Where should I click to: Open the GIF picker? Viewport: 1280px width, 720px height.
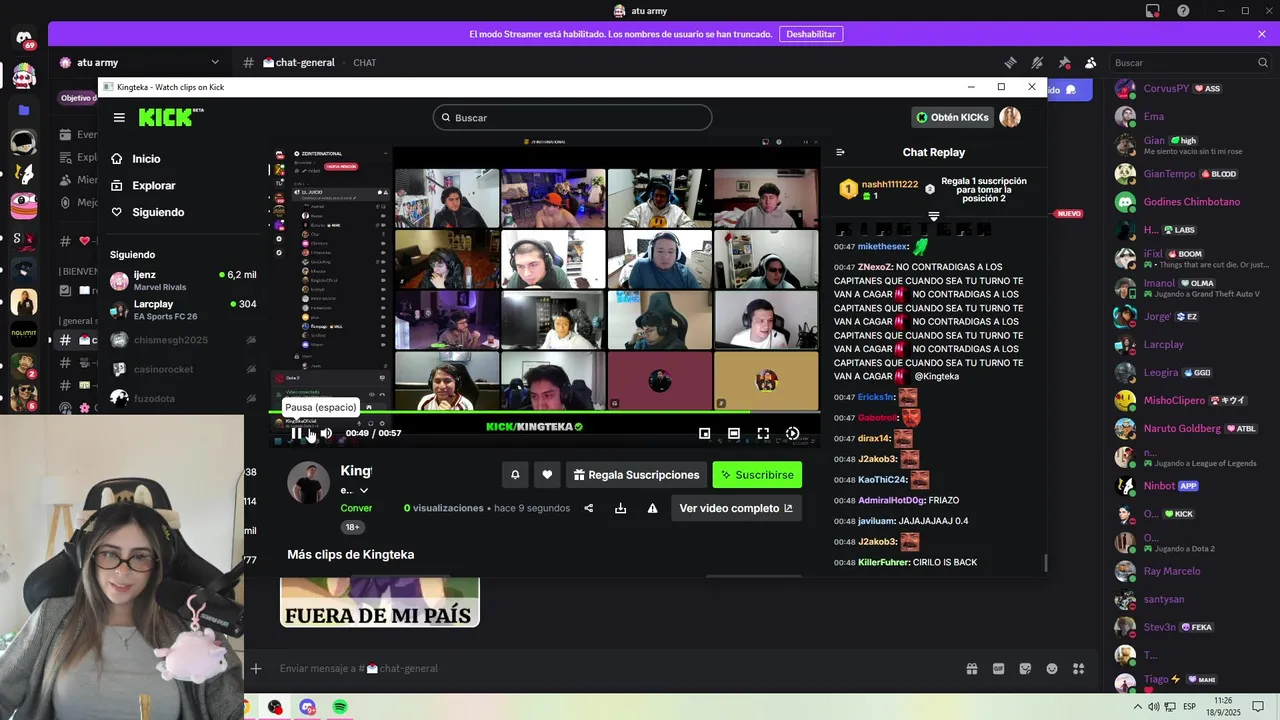tap(998, 669)
